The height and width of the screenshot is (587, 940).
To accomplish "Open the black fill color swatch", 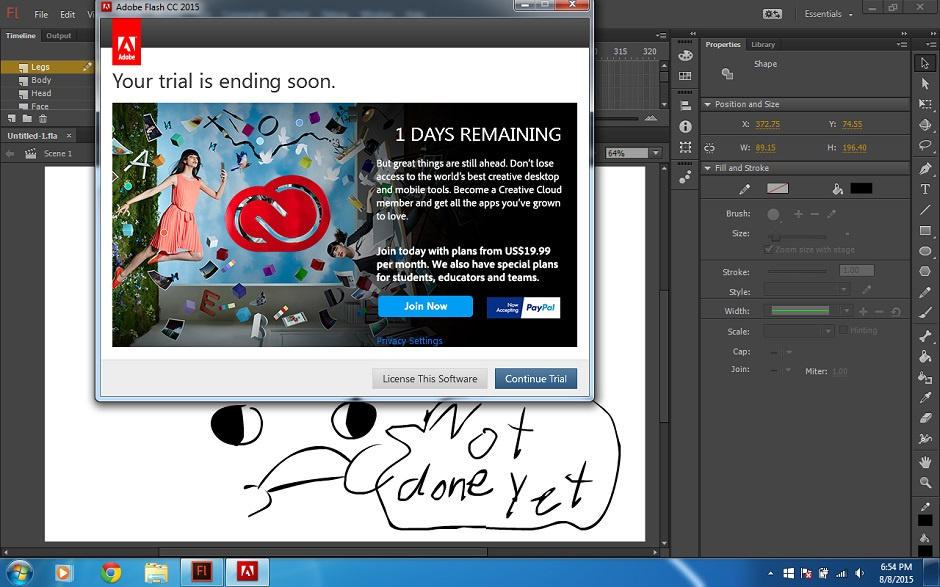I will (861, 188).
